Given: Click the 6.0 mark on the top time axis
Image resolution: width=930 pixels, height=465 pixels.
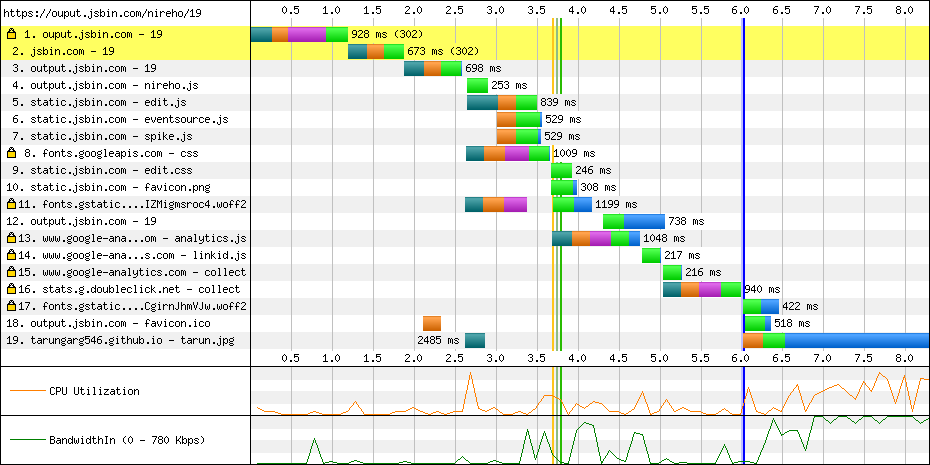Looking at the screenshot, I should coord(741,10).
